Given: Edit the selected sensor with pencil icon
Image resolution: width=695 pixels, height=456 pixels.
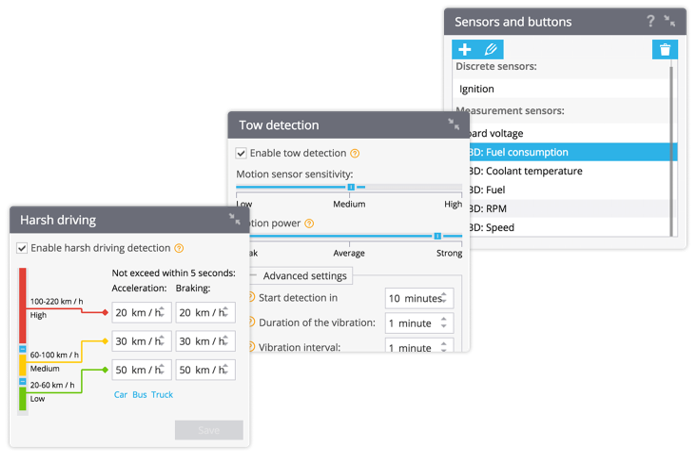Looking at the screenshot, I should click(491, 49).
